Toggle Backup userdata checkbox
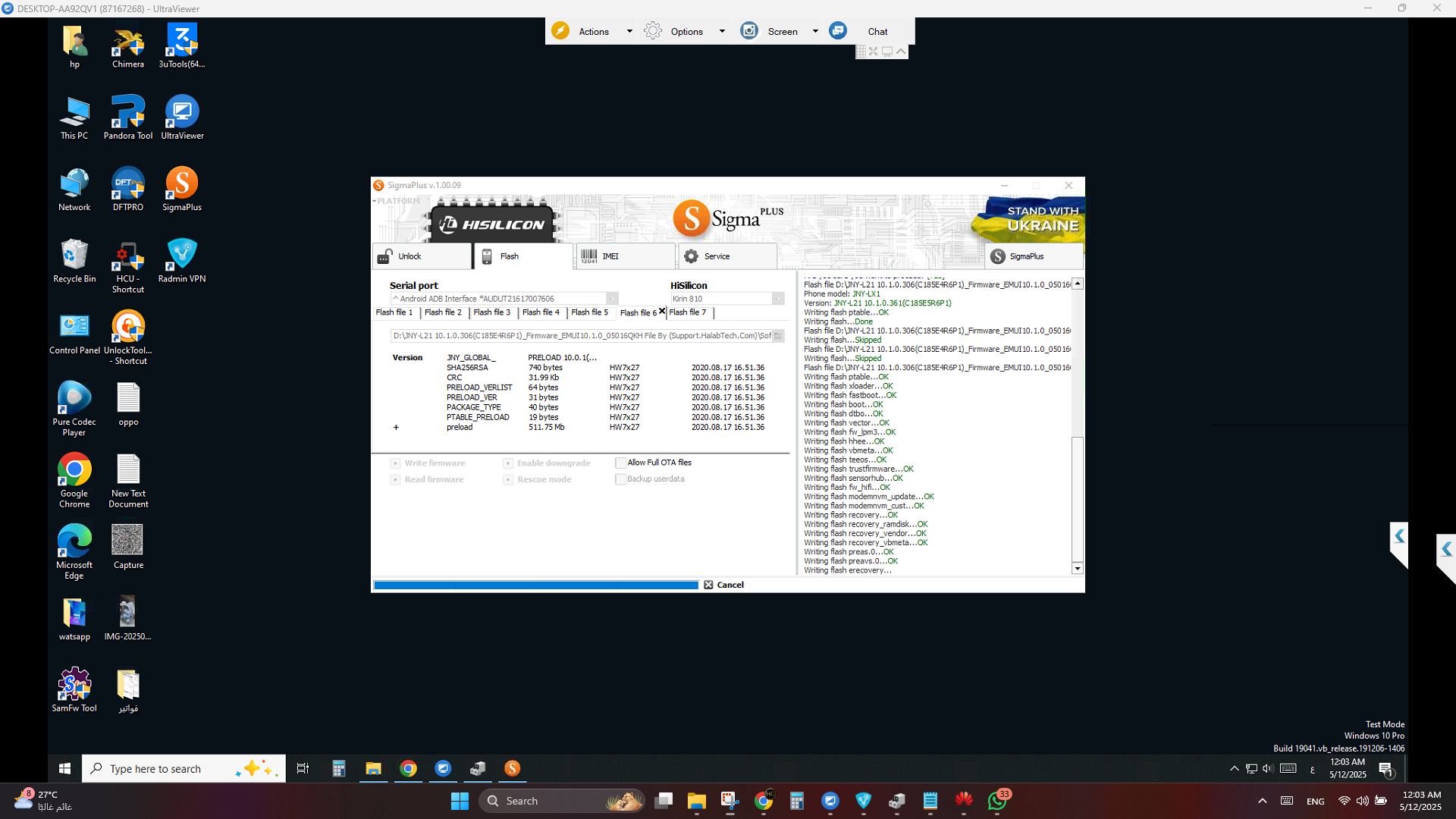The width and height of the screenshot is (1456, 819). (x=620, y=479)
